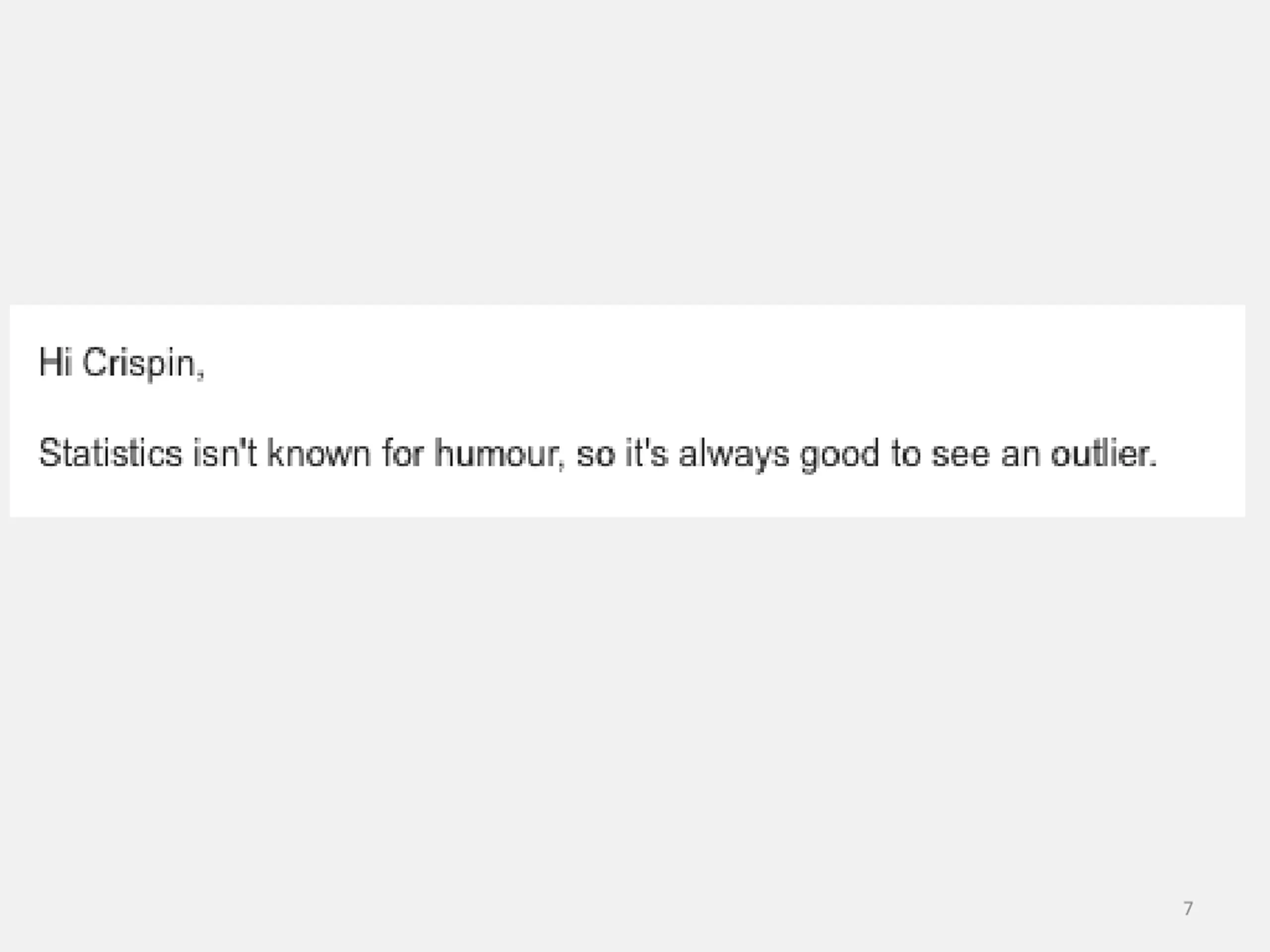Click the word 'Hi' in the greeting
1270x952 pixels.
click(x=55, y=362)
